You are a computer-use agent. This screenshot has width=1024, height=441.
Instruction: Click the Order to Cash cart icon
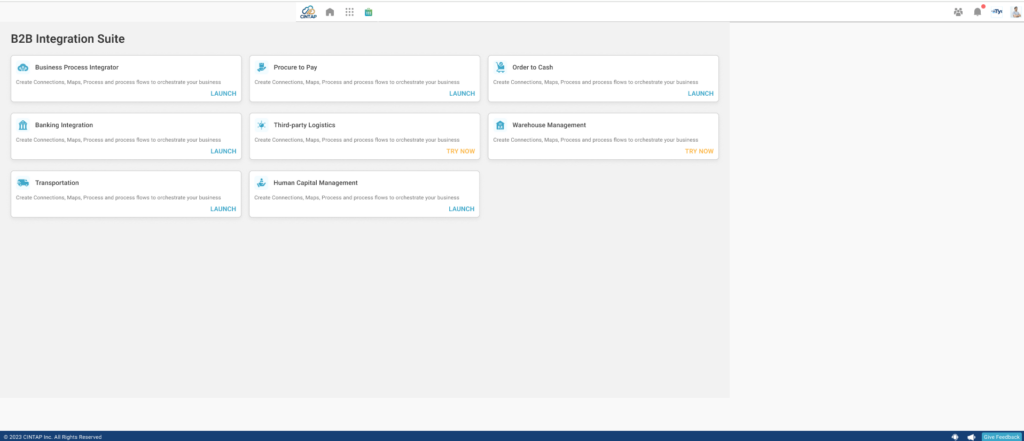(500, 67)
